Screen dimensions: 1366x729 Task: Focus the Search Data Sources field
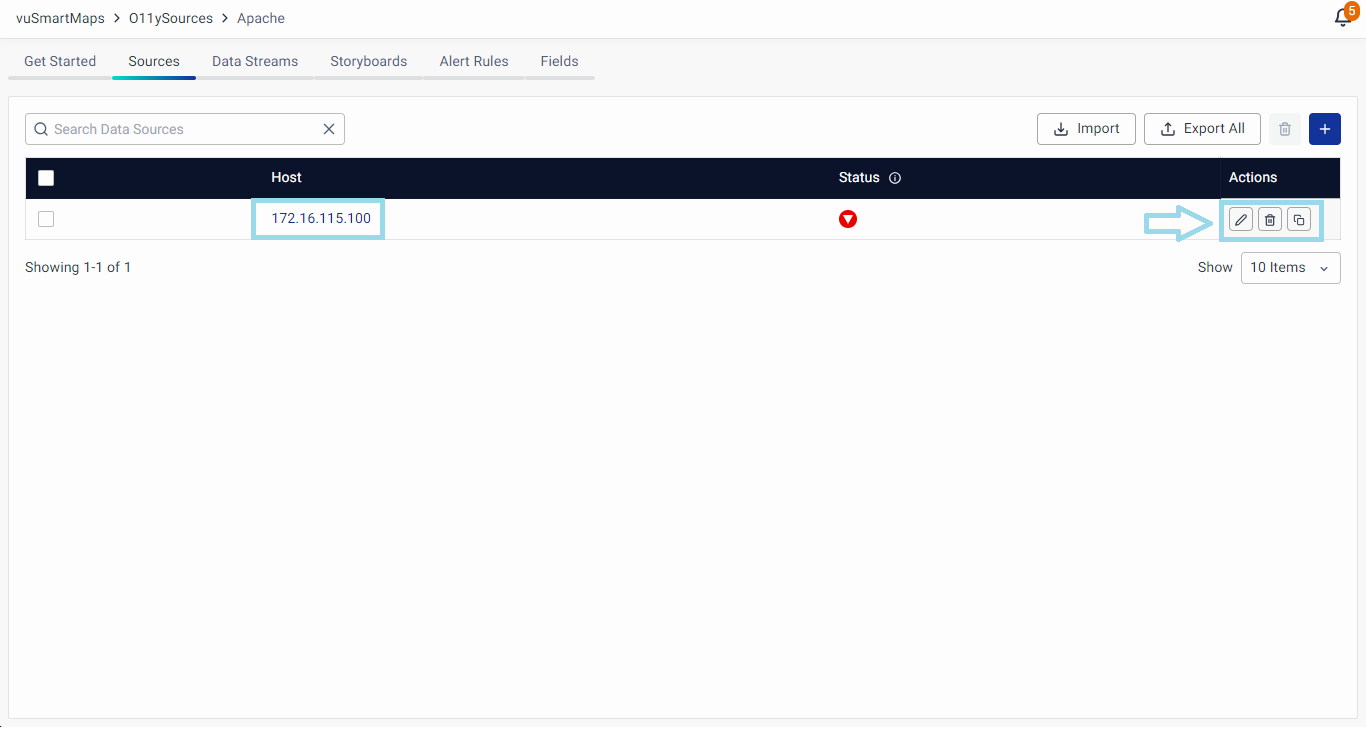pyautogui.click(x=180, y=129)
